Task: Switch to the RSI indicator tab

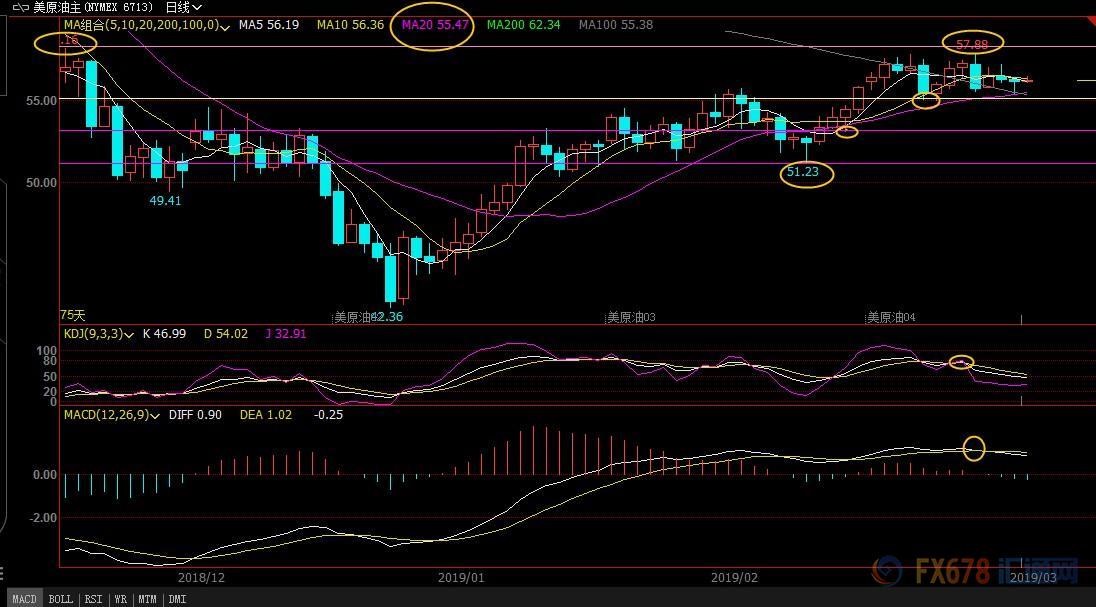Action: point(94,599)
